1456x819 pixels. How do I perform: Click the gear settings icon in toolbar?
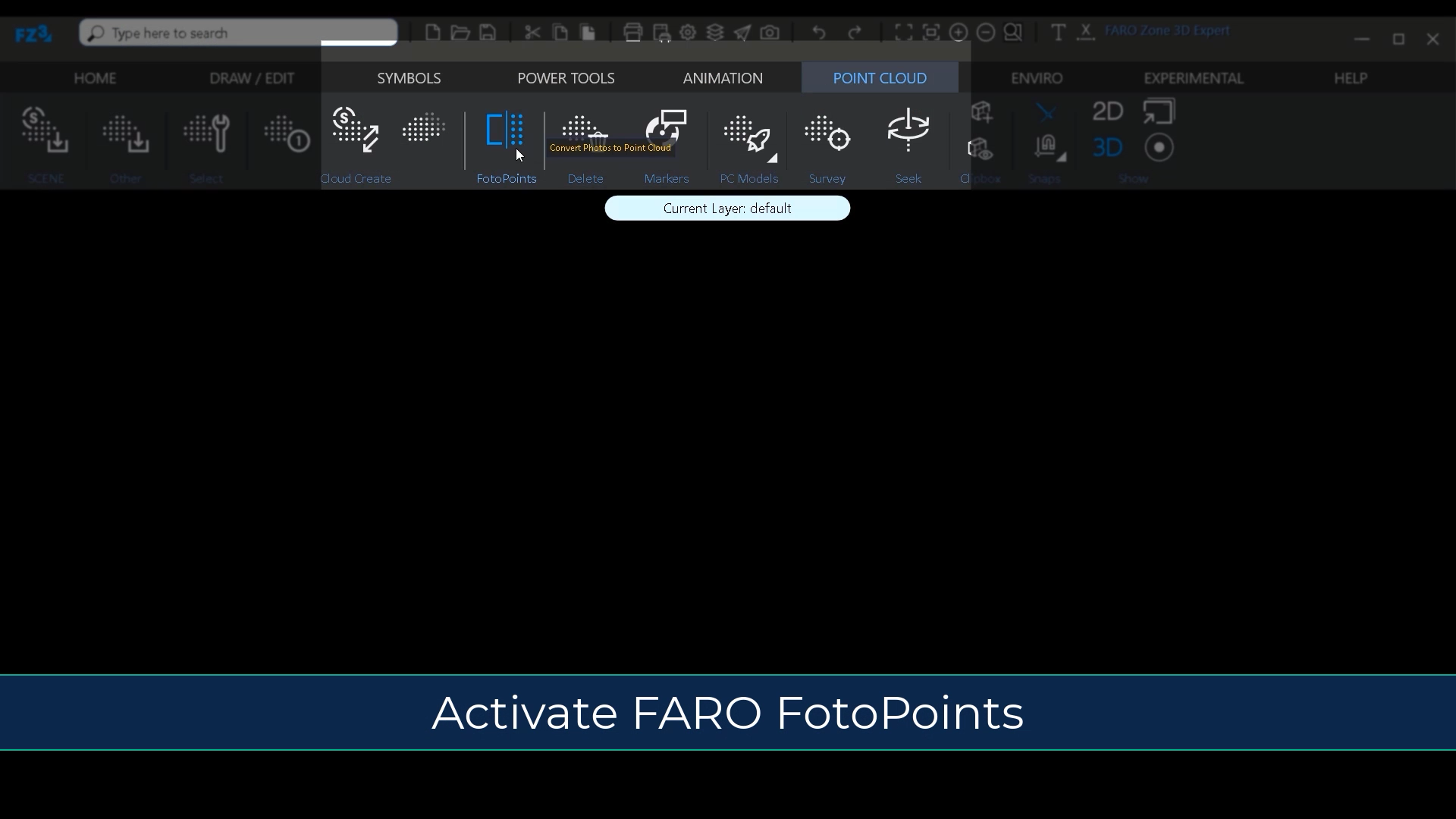click(x=688, y=33)
